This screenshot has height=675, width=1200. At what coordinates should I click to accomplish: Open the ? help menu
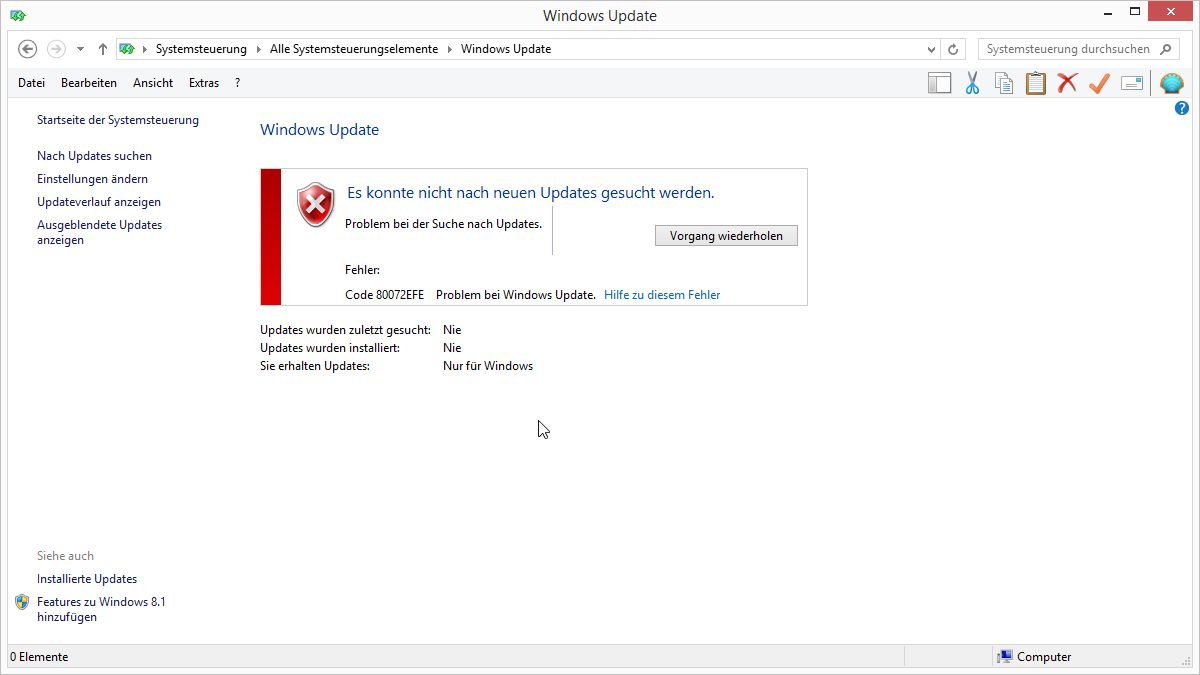237,83
